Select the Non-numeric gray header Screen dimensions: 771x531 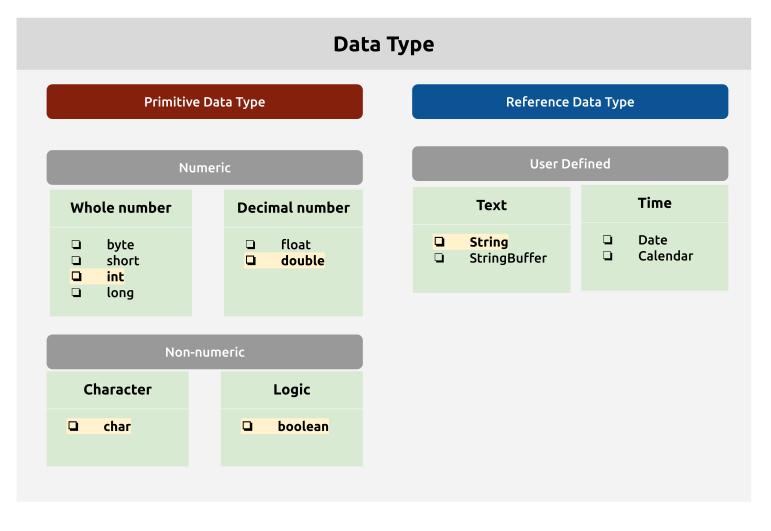204,352
